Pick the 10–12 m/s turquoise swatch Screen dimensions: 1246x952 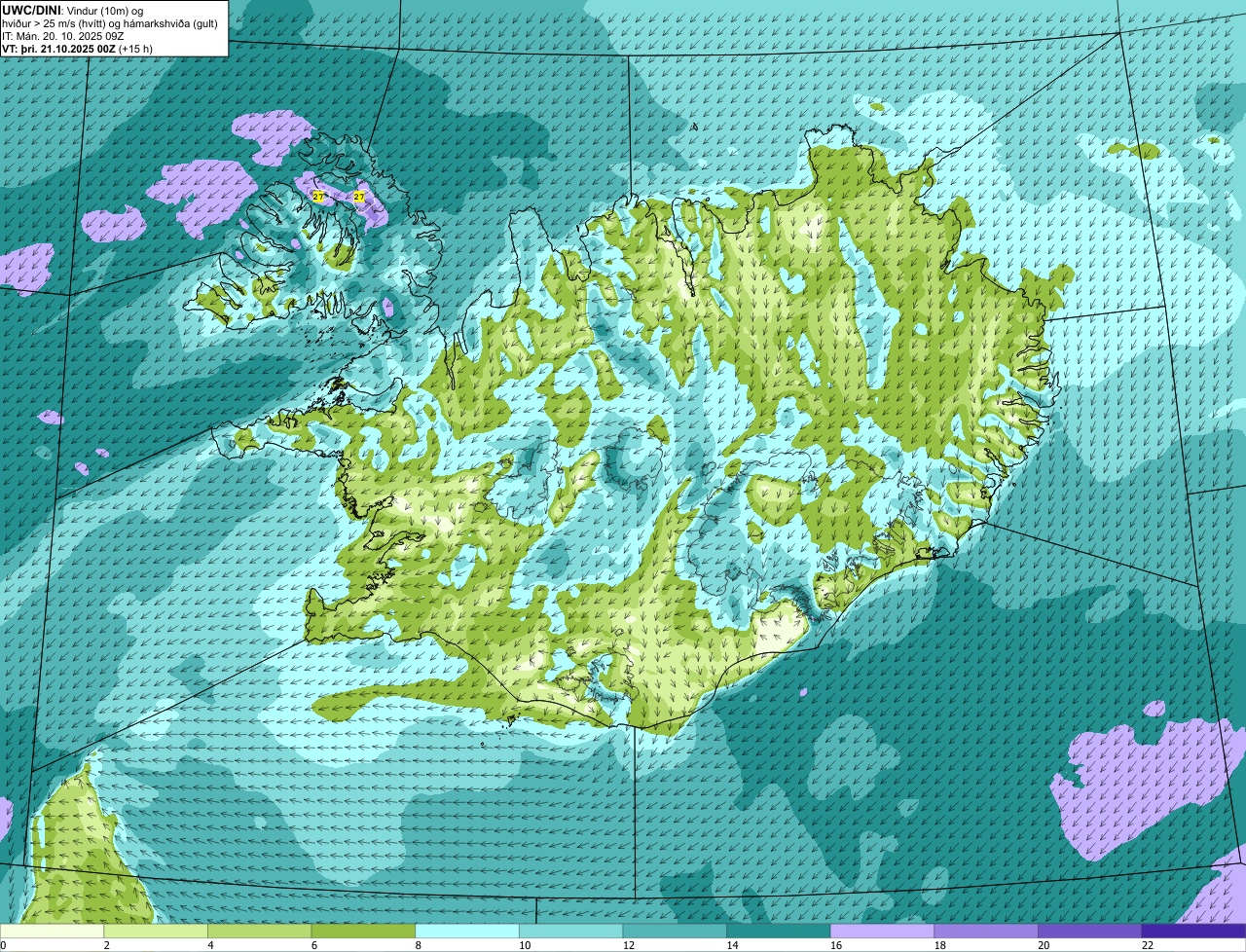pos(570,931)
